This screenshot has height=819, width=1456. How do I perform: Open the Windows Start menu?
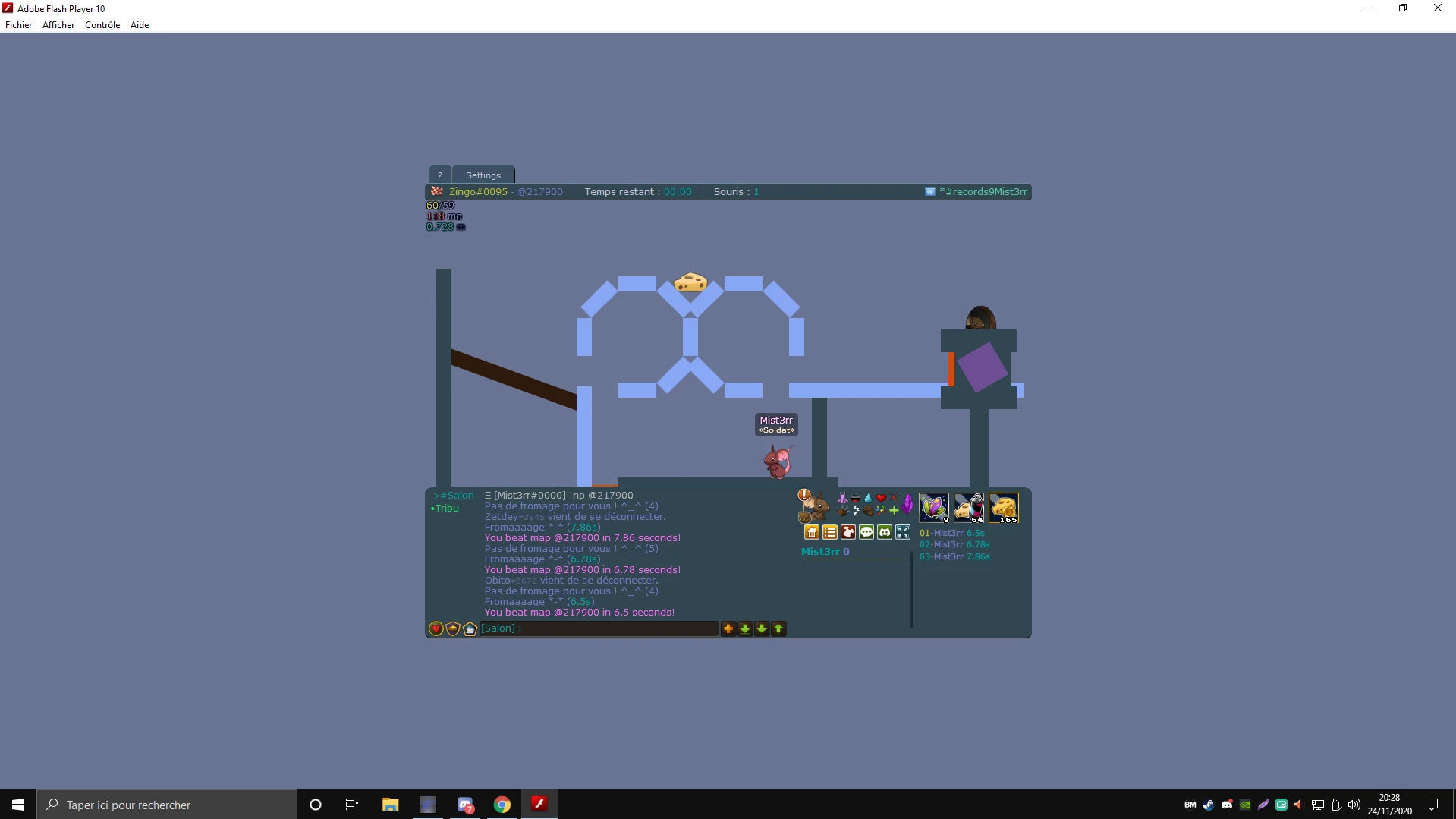point(18,805)
